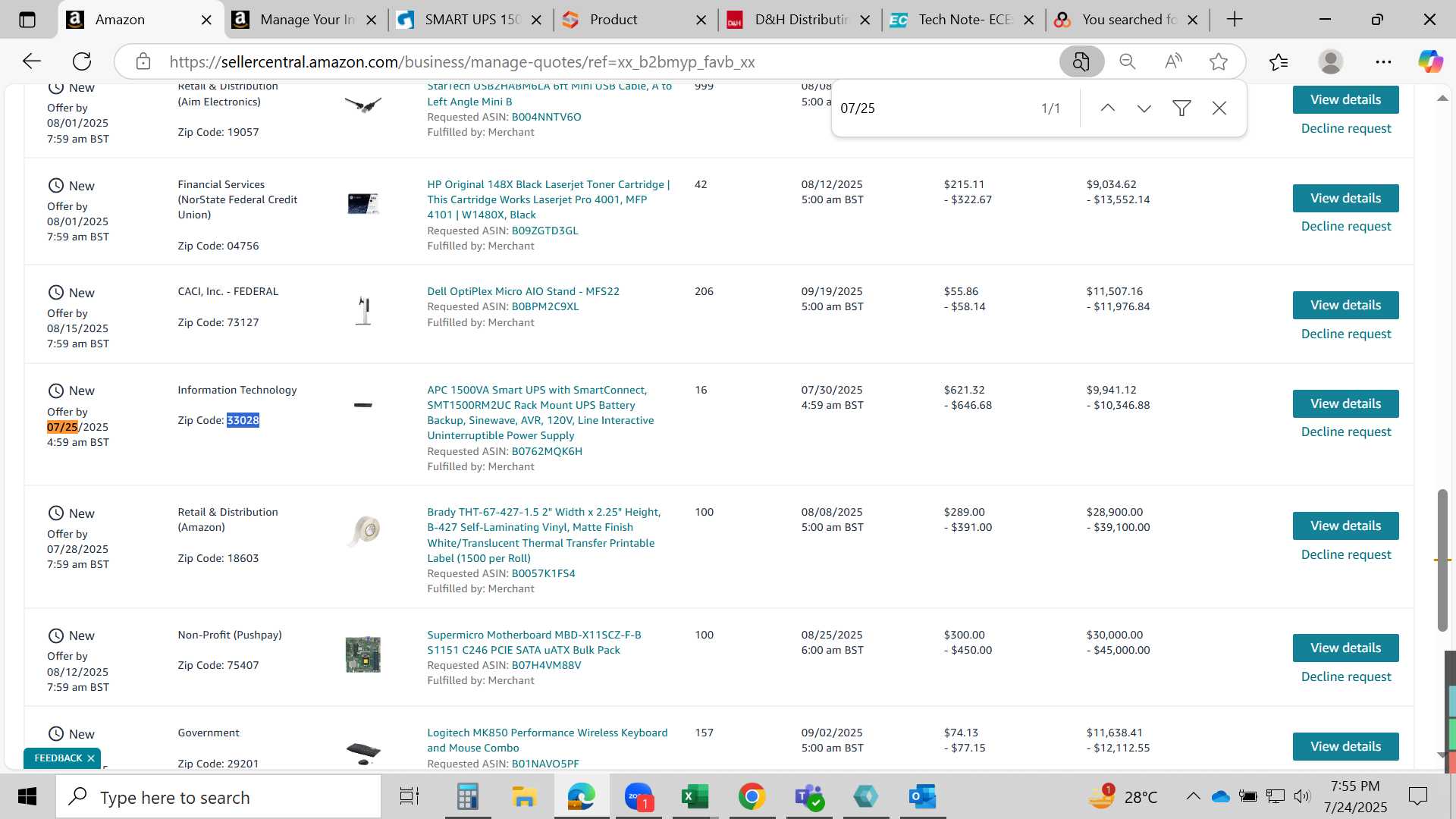This screenshot has height=819, width=1456.
Task: Decline request for Brady labels
Action: tap(1345, 555)
